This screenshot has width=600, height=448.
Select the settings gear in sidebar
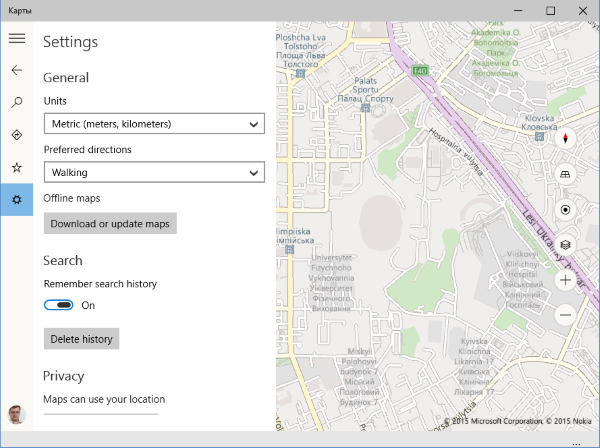[16, 200]
